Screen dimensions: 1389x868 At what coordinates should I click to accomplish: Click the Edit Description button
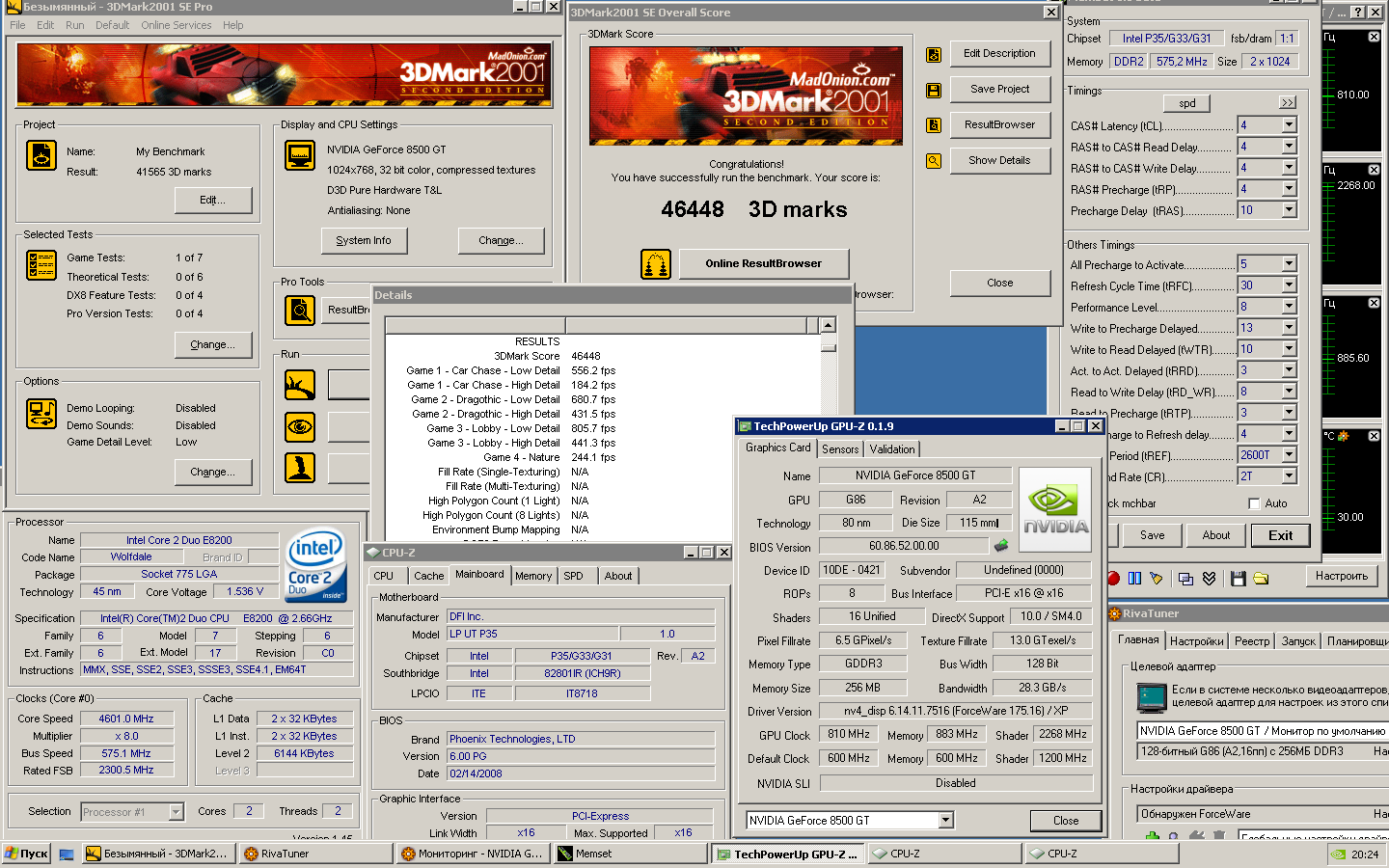[999, 54]
